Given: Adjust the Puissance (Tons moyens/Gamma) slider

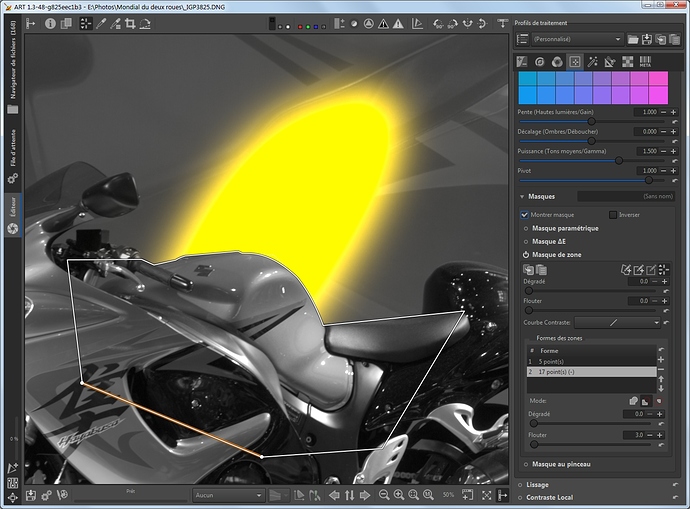Looking at the screenshot, I should tap(618, 160).
